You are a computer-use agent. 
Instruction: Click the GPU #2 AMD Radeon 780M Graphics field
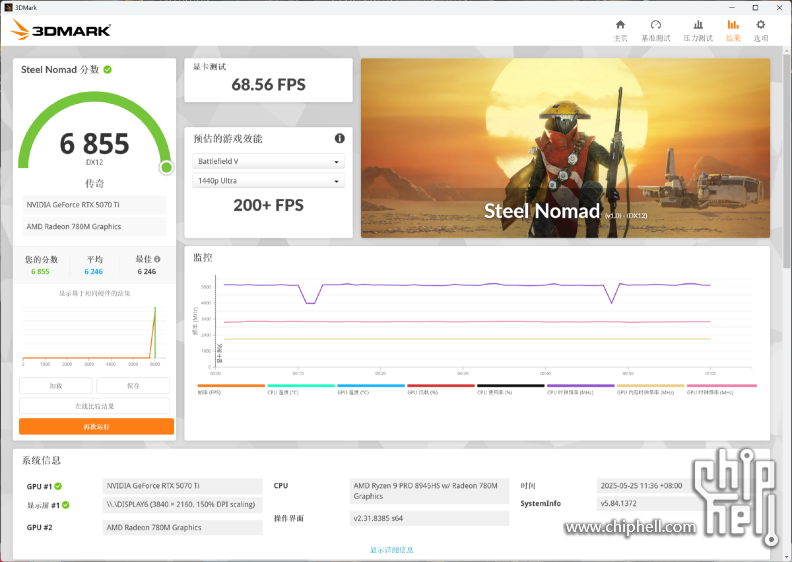pyautogui.click(x=182, y=527)
